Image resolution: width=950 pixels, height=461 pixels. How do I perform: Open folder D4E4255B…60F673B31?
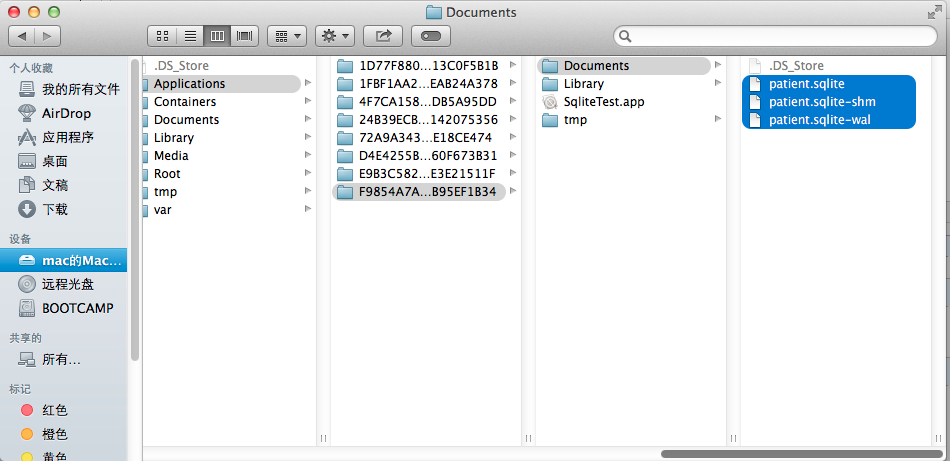point(417,156)
